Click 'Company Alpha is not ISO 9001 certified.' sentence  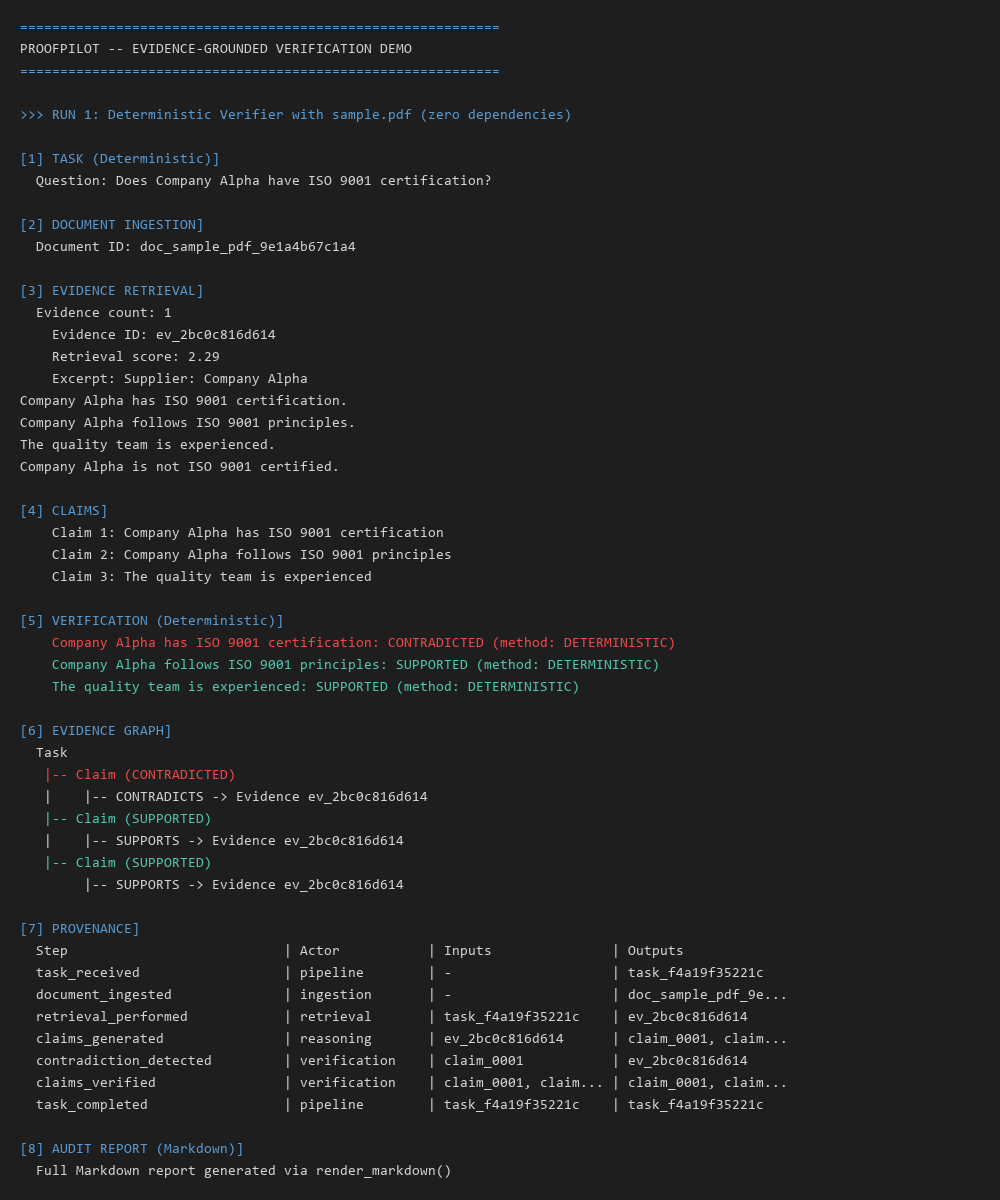(x=180, y=466)
